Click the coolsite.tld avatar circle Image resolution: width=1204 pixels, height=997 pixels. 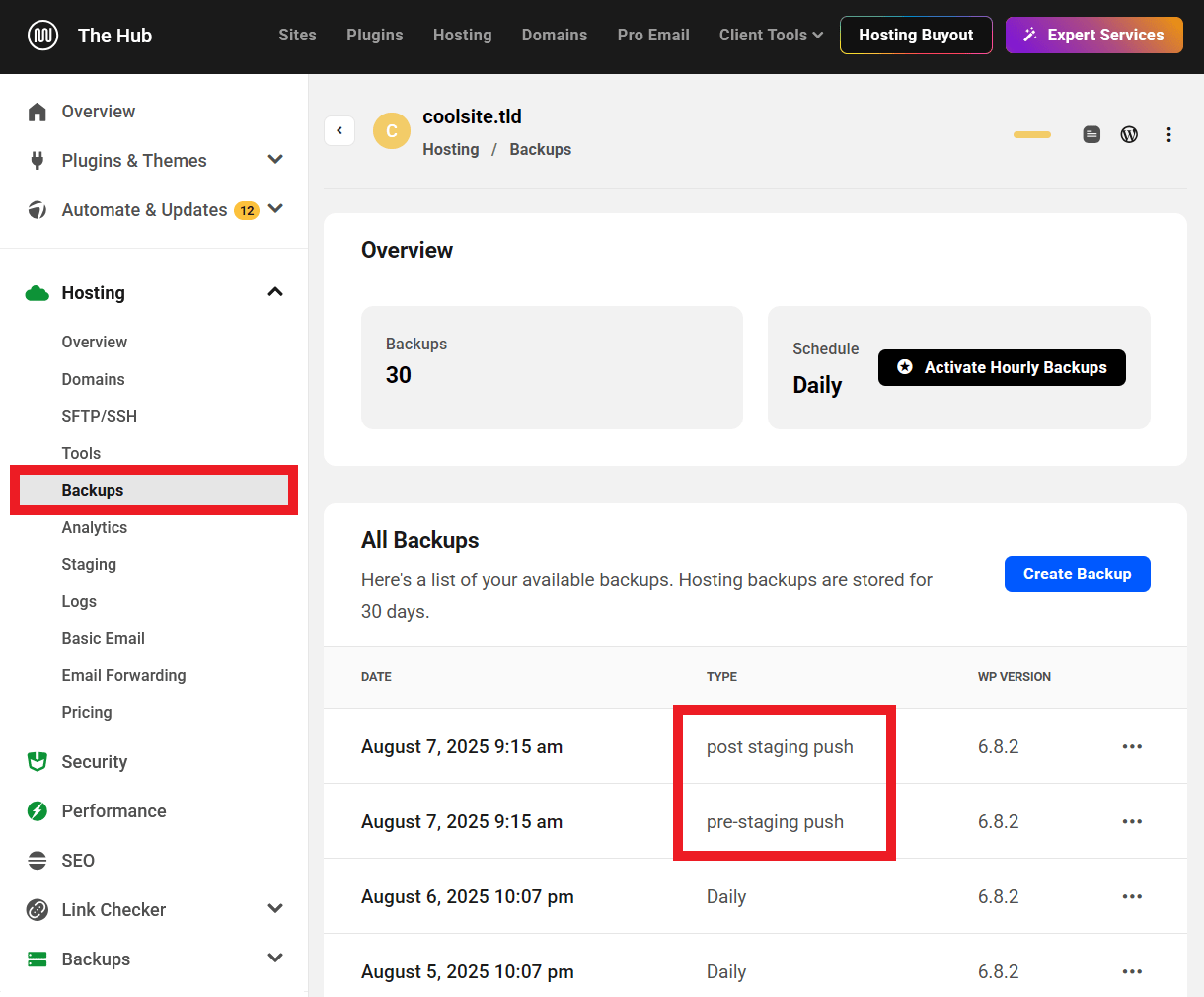tap(392, 130)
